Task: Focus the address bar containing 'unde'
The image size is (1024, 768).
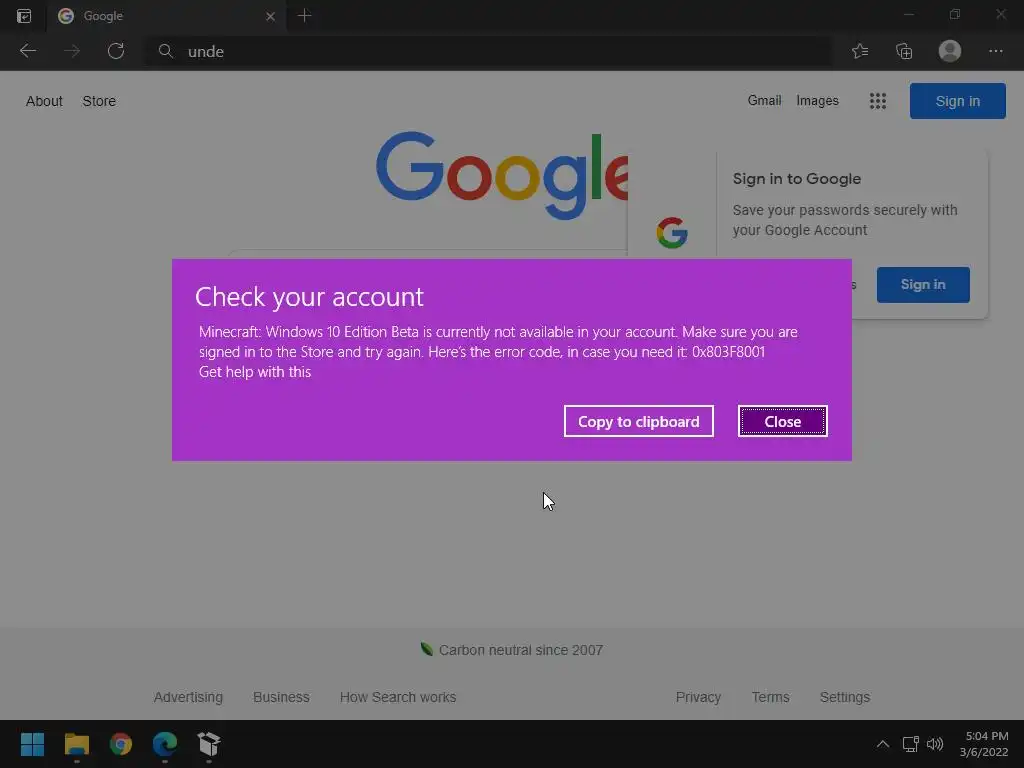Action: tap(488, 51)
